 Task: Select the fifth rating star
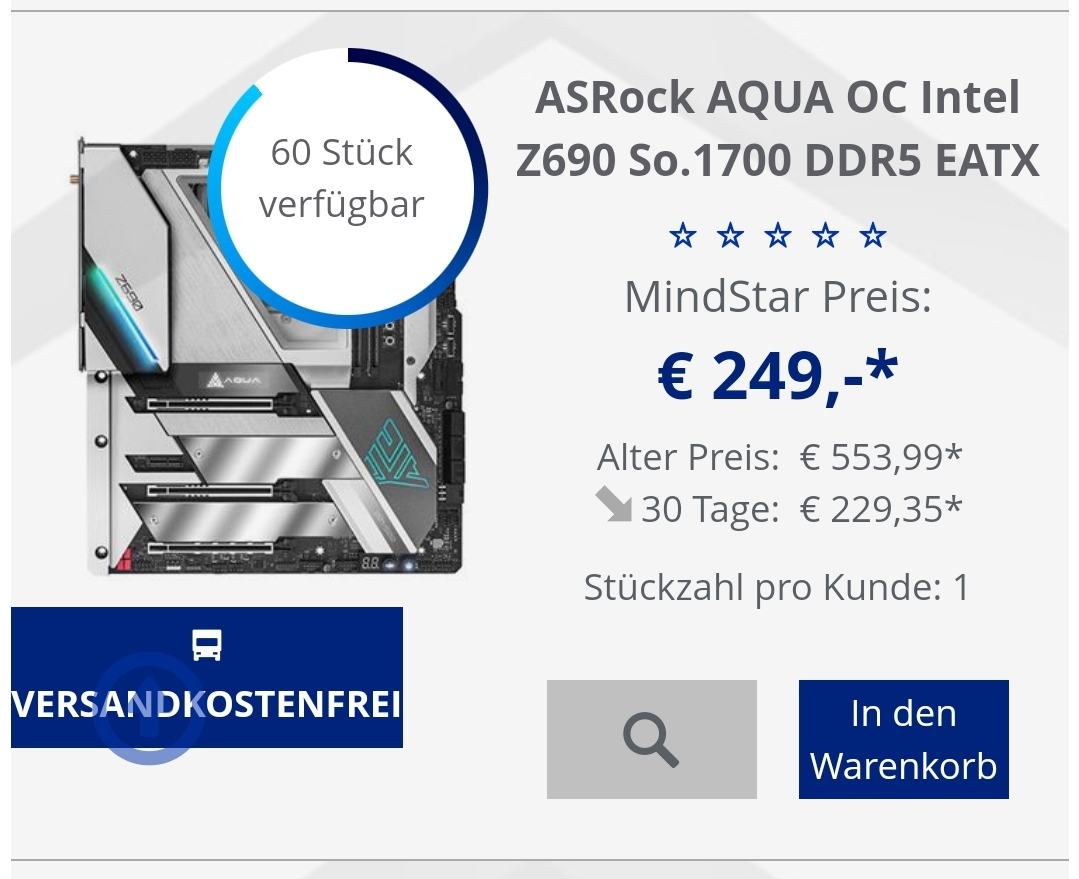(873, 236)
